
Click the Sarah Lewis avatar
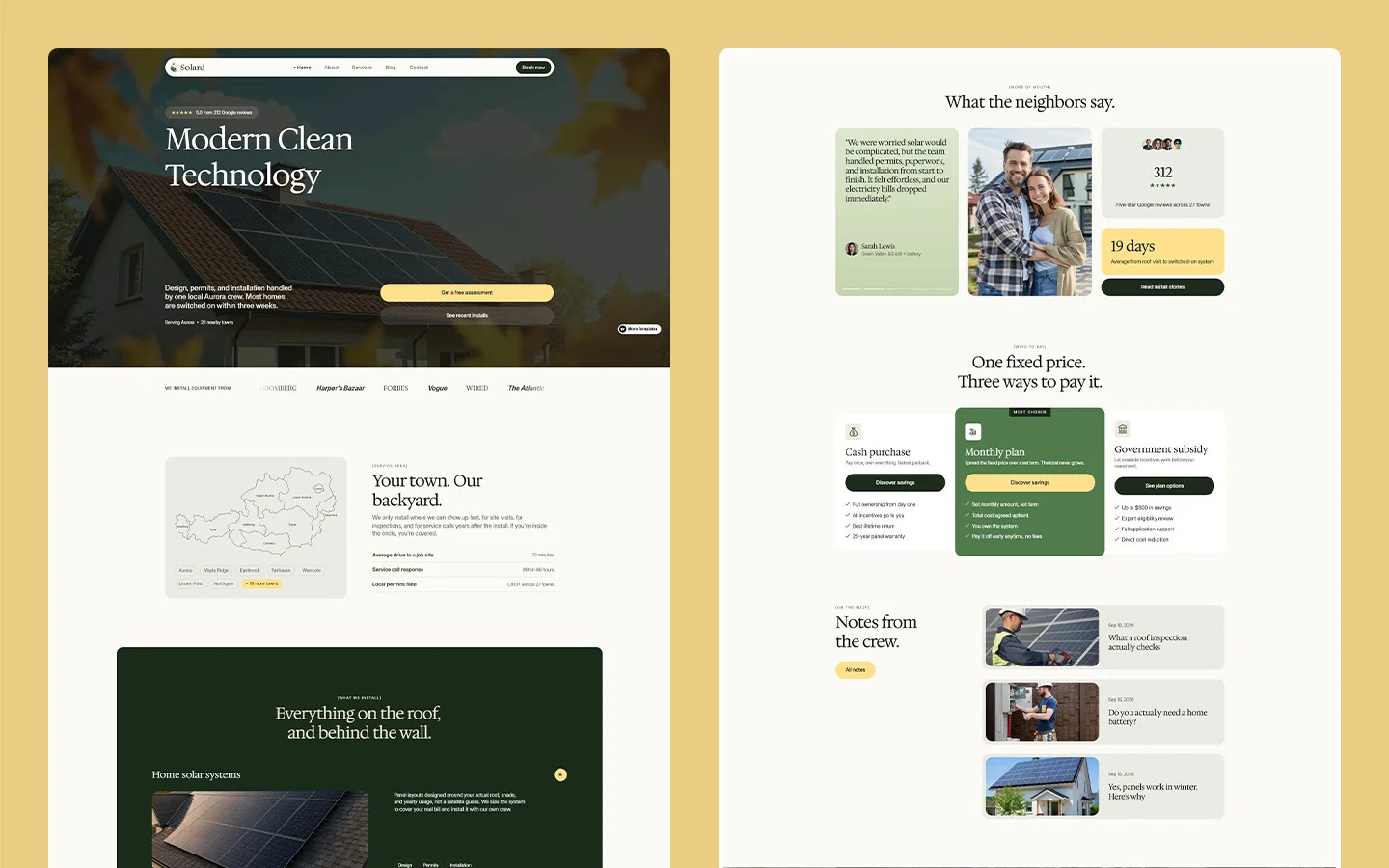(852, 249)
